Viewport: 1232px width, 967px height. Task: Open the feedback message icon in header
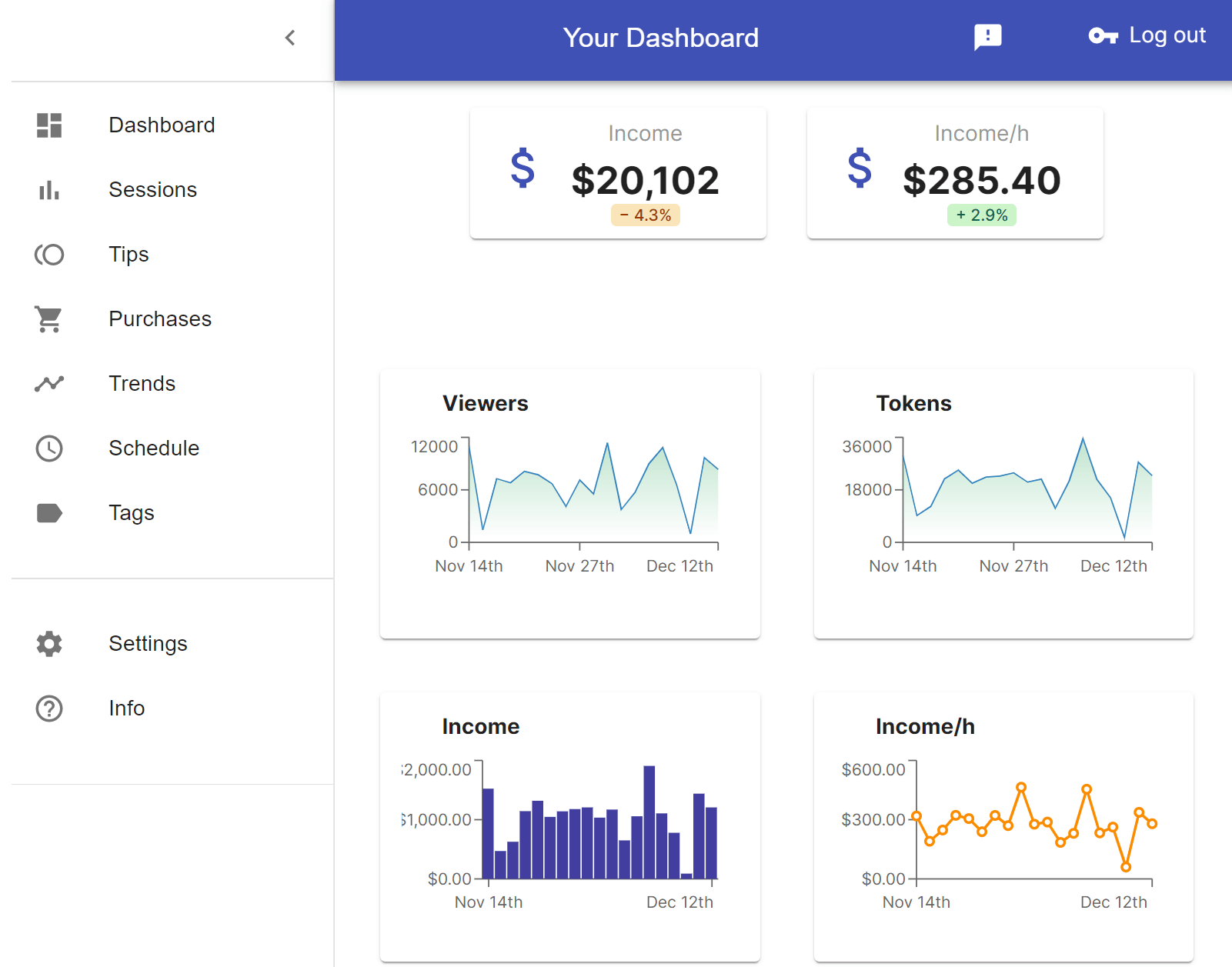pyautogui.click(x=987, y=37)
